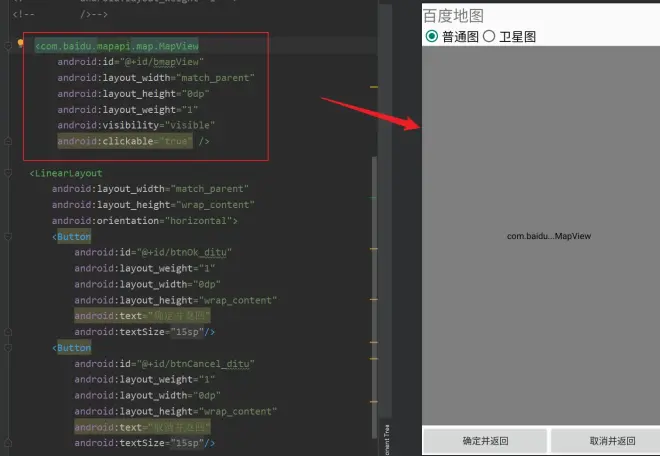Collapse the LinearLayout tag in the gutter
This screenshot has width=660, height=456.
click(8, 173)
